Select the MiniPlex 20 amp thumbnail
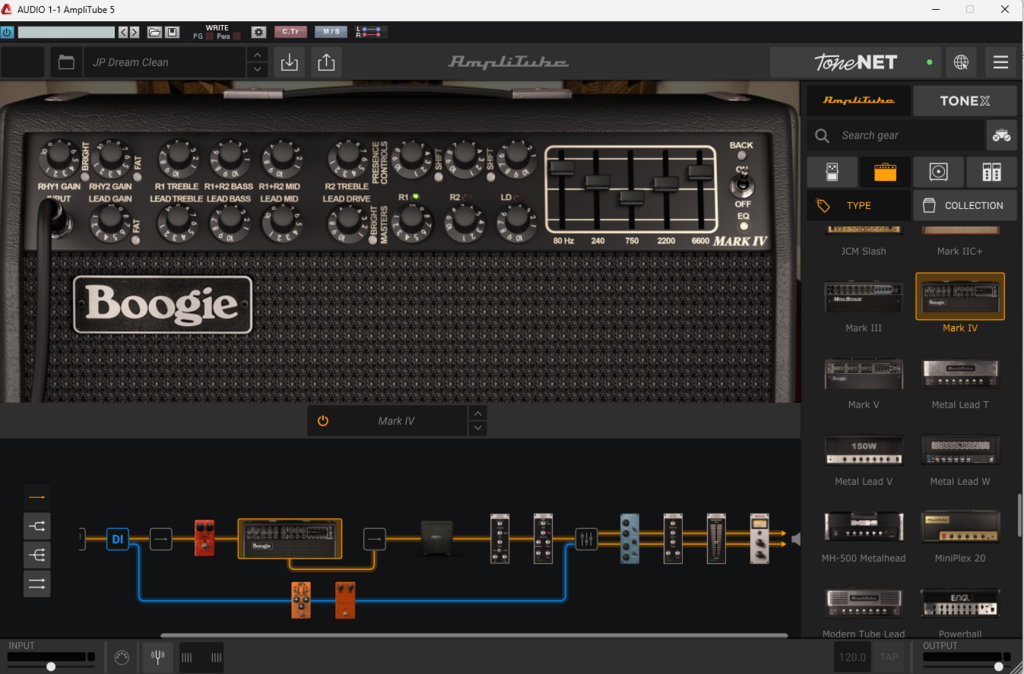Image resolution: width=1024 pixels, height=674 pixels. (960, 528)
